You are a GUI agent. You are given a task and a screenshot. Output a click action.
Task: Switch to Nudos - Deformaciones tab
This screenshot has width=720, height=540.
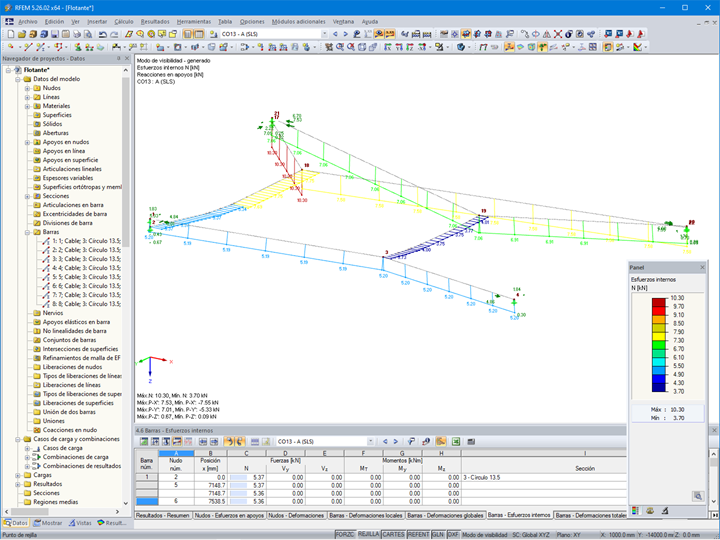tap(296, 516)
